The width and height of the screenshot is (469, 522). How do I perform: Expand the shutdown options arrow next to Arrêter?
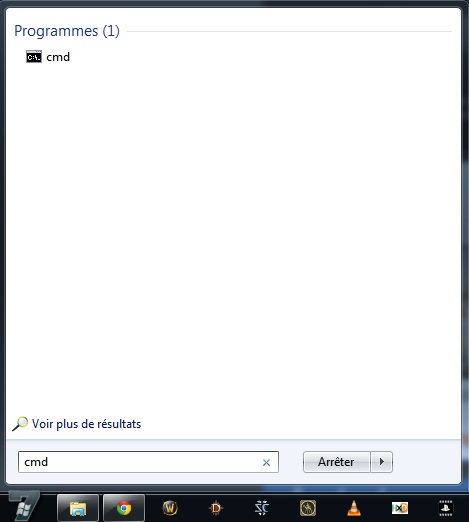pos(382,462)
